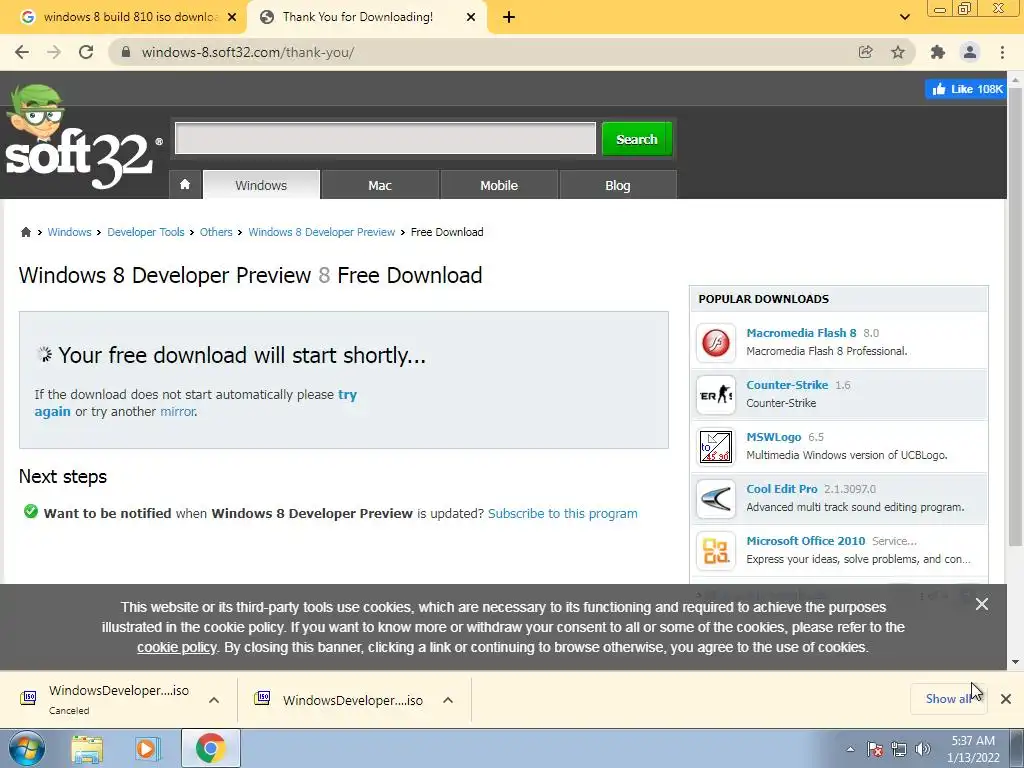Open the Chrome extensions puzzle icon
Image resolution: width=1024 pixels, height=768 pixels.
click(x=938, y=52)
